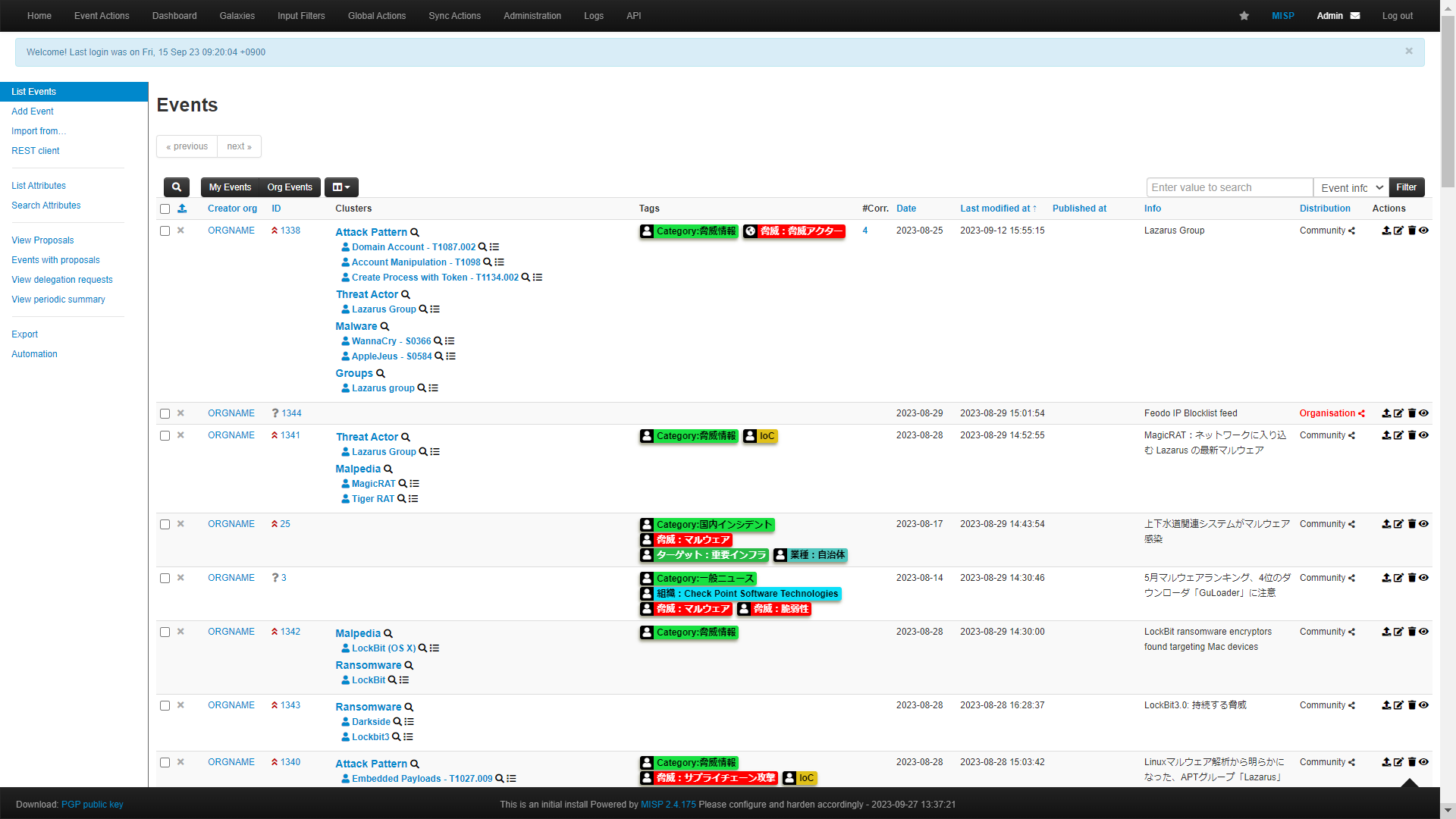Screen dimensions: 1456x819
Task: Open the Galaxies menu
Action: pyautogui.click(x=237, y=16)
